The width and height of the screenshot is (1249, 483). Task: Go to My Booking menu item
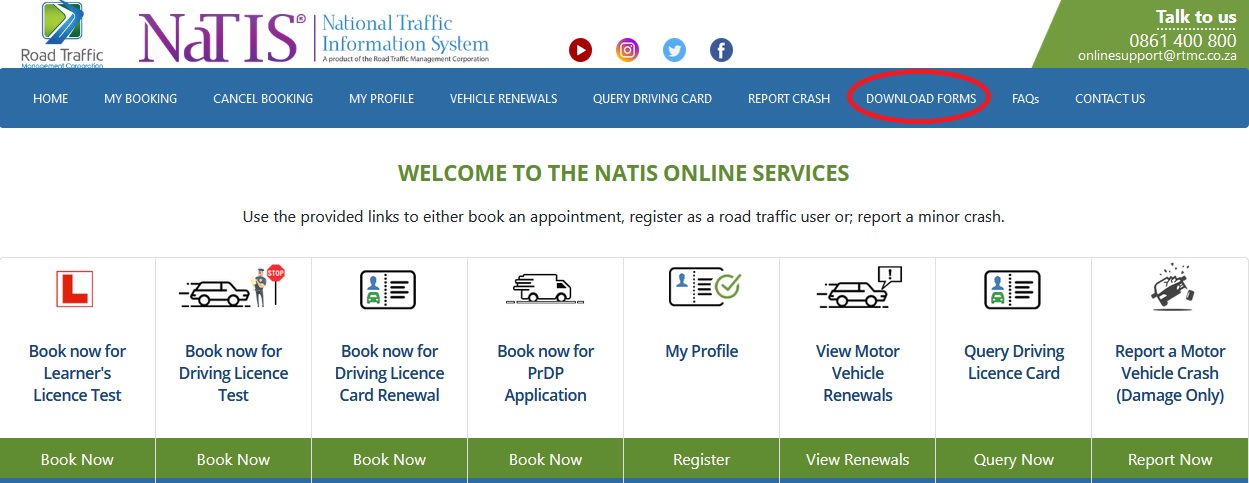140,99
